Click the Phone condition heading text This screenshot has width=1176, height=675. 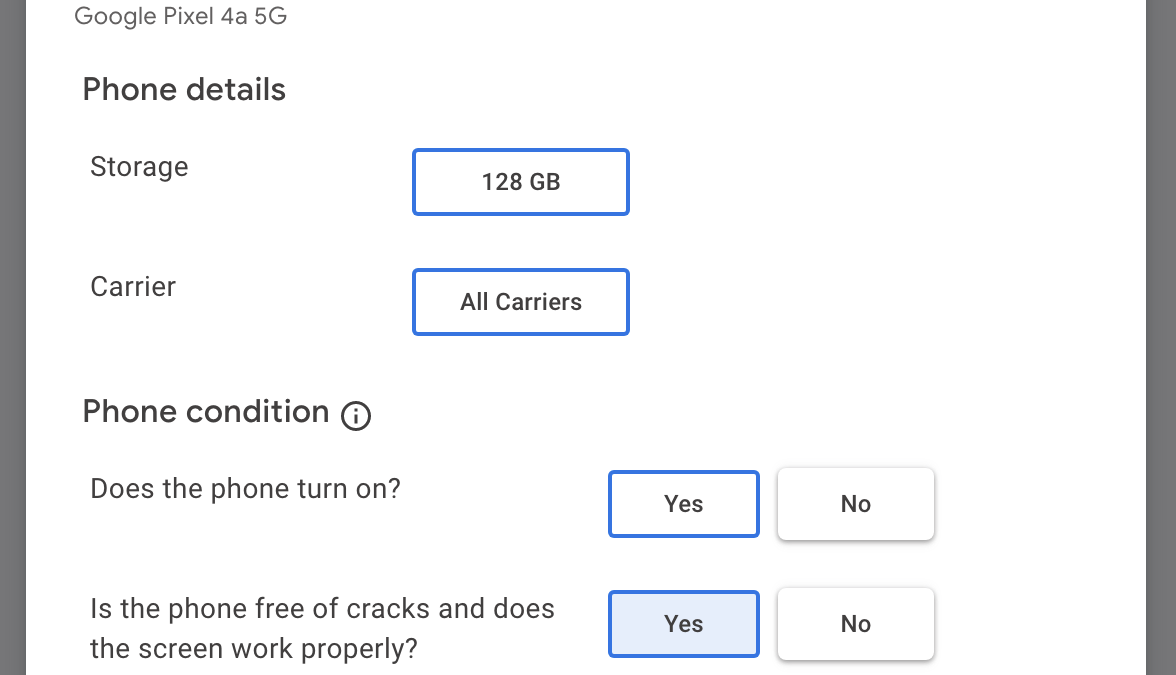pyautogui.click(x=206, y=412)
